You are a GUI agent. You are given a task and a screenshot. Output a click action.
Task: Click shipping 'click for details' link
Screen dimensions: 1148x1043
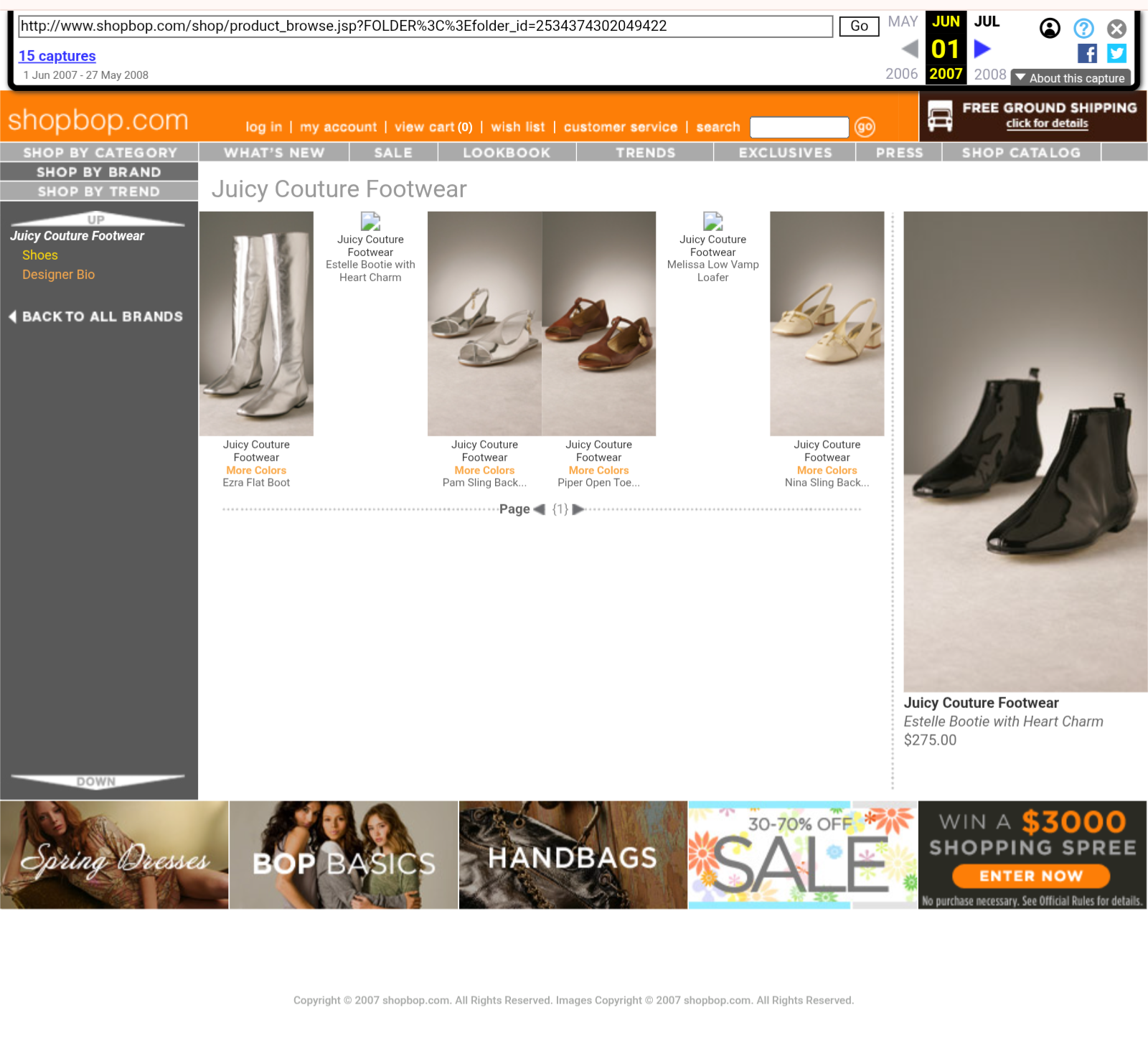(x=1047, y=123)
